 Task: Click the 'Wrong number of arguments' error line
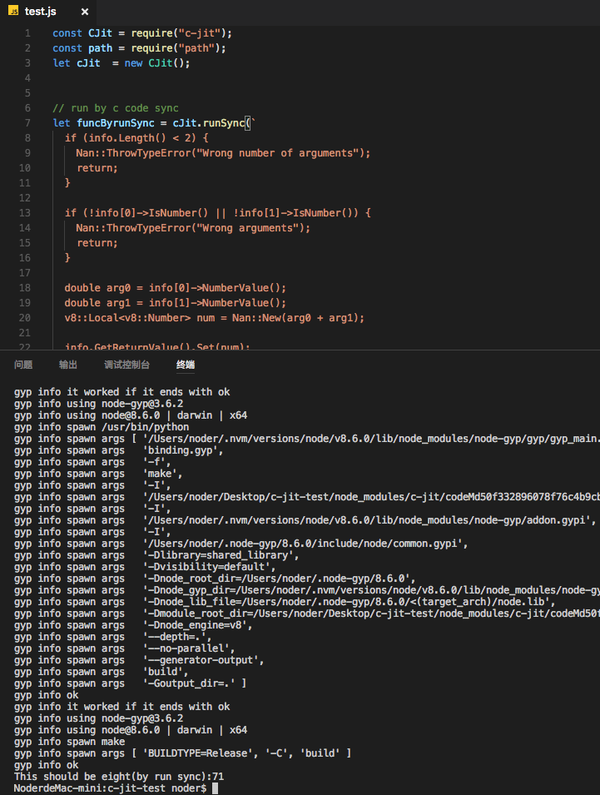(223, 153)
